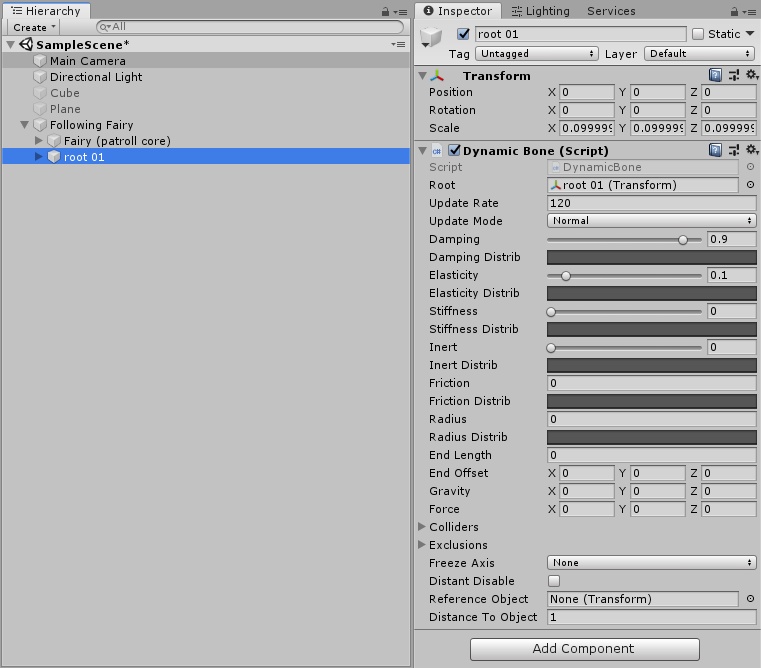Click the Following Fairy cube icon
Viewport: 761px width, 668px height.
(x=40, y=125)
